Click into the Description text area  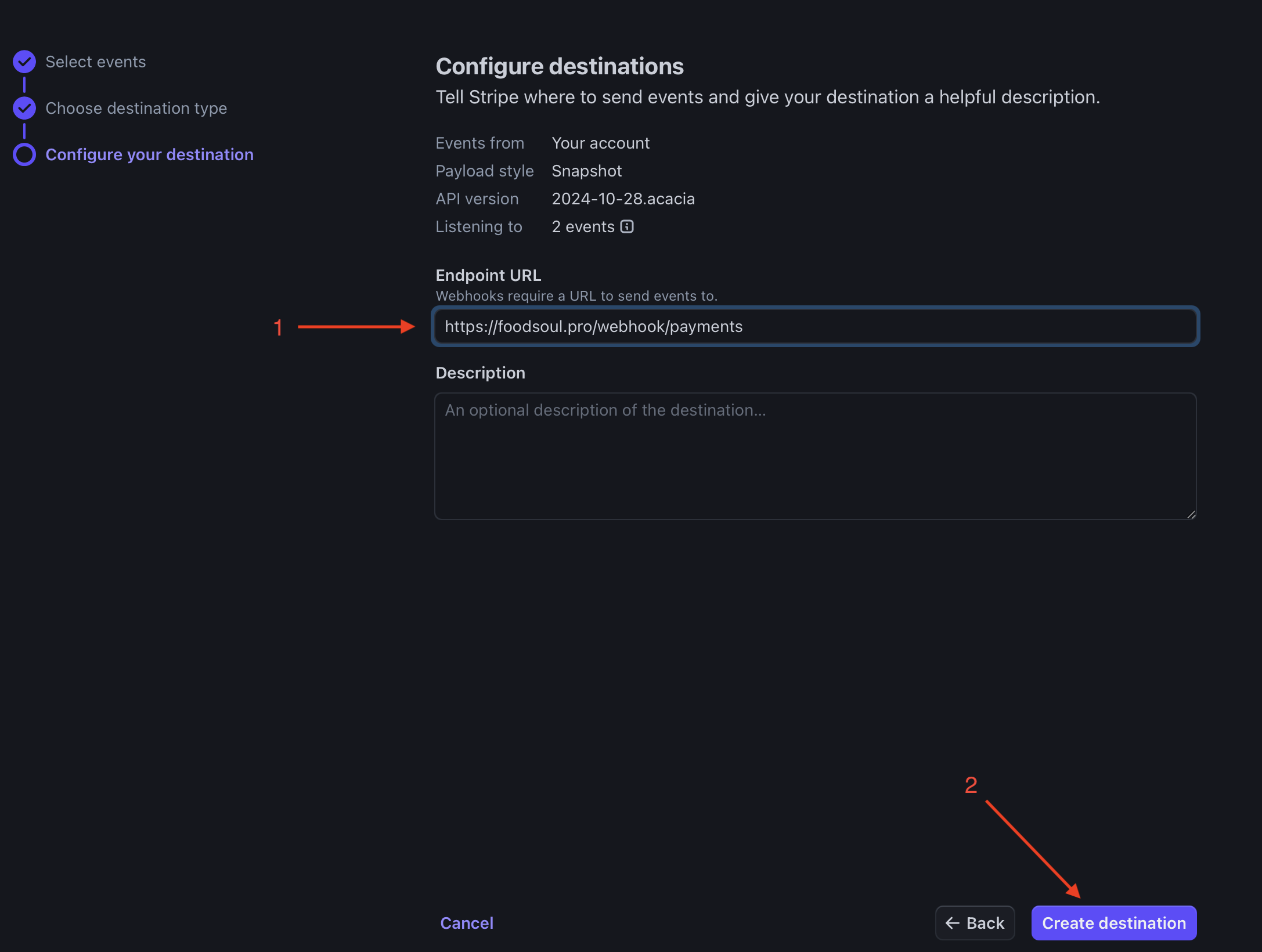coord(815,456)
